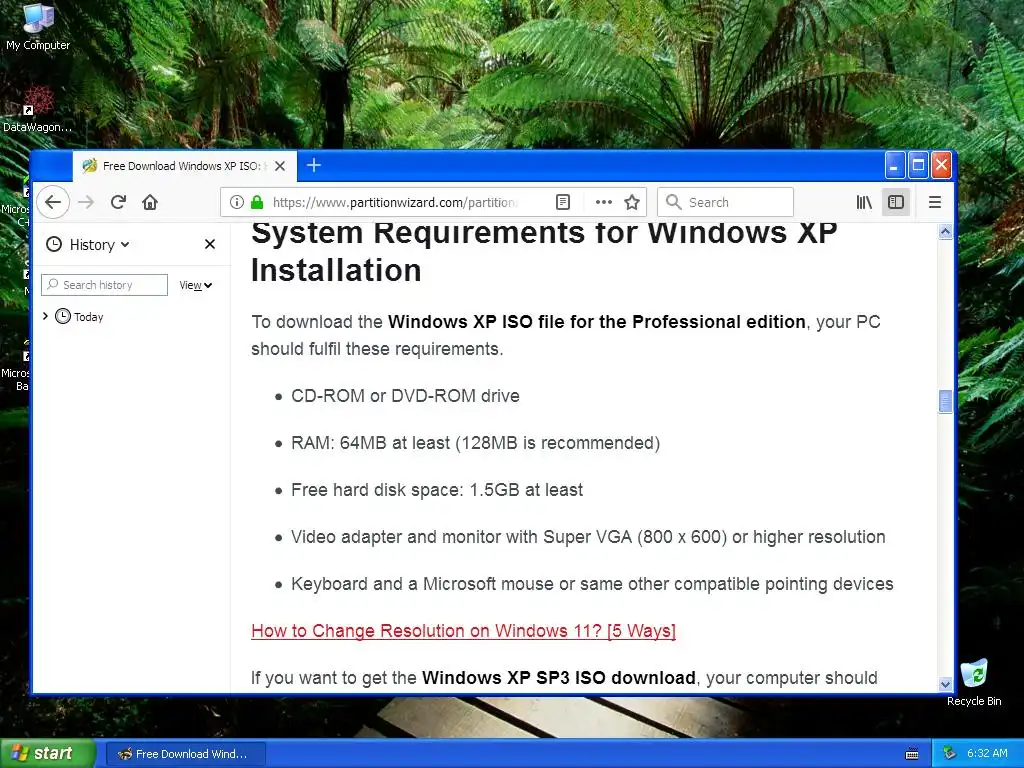Open the History sidebar switcher dropdown

click(88, 245)
